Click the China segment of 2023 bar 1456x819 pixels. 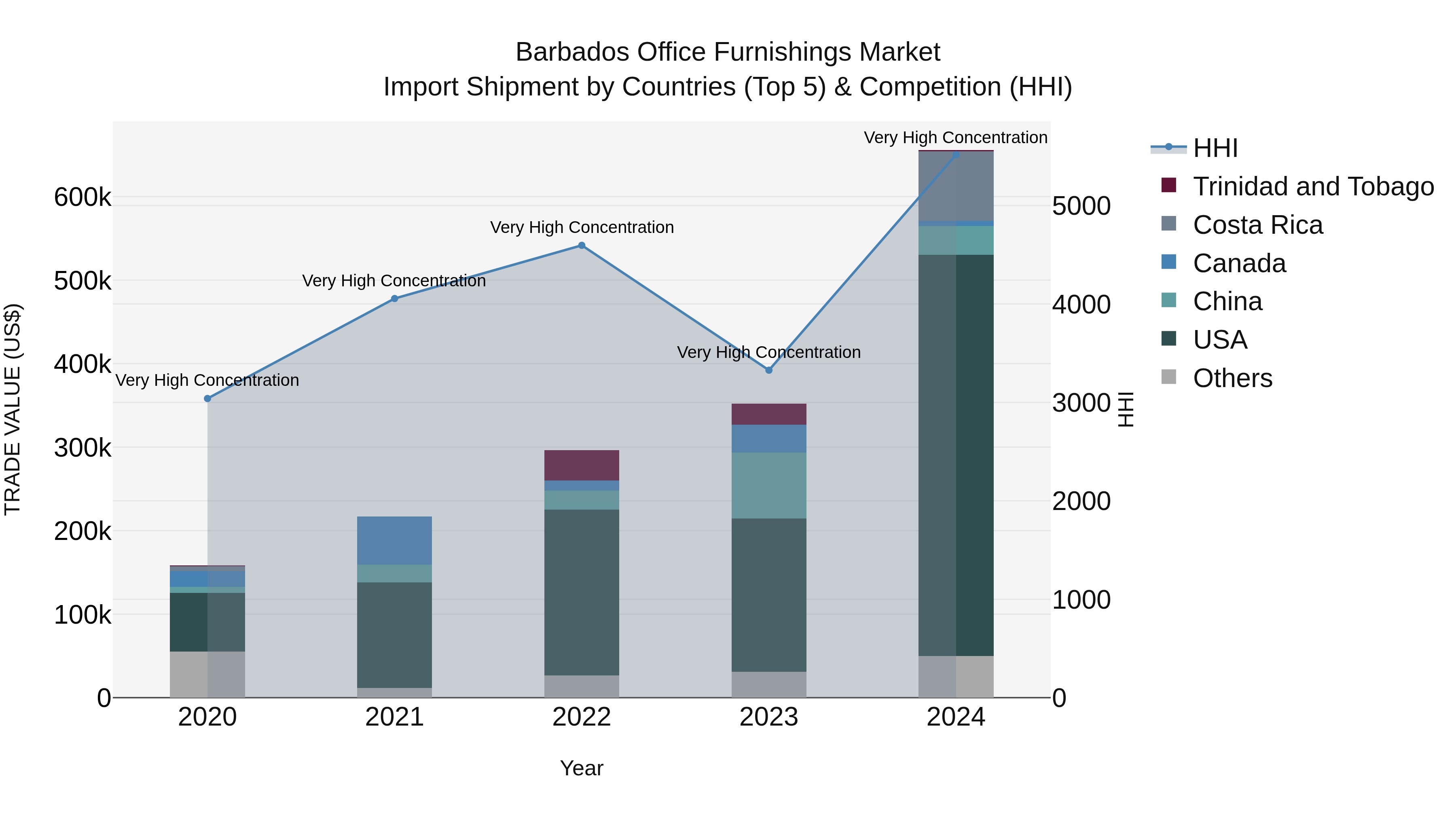pyautogui.click(x=769, y=485)
